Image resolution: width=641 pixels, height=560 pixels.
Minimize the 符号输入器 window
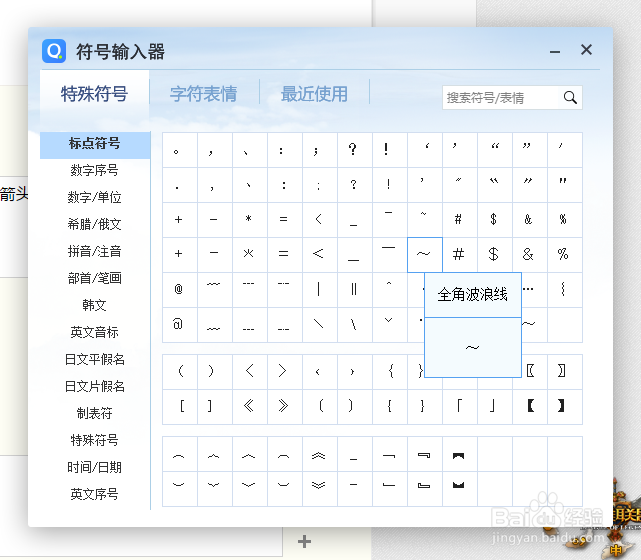click(555, 52)
